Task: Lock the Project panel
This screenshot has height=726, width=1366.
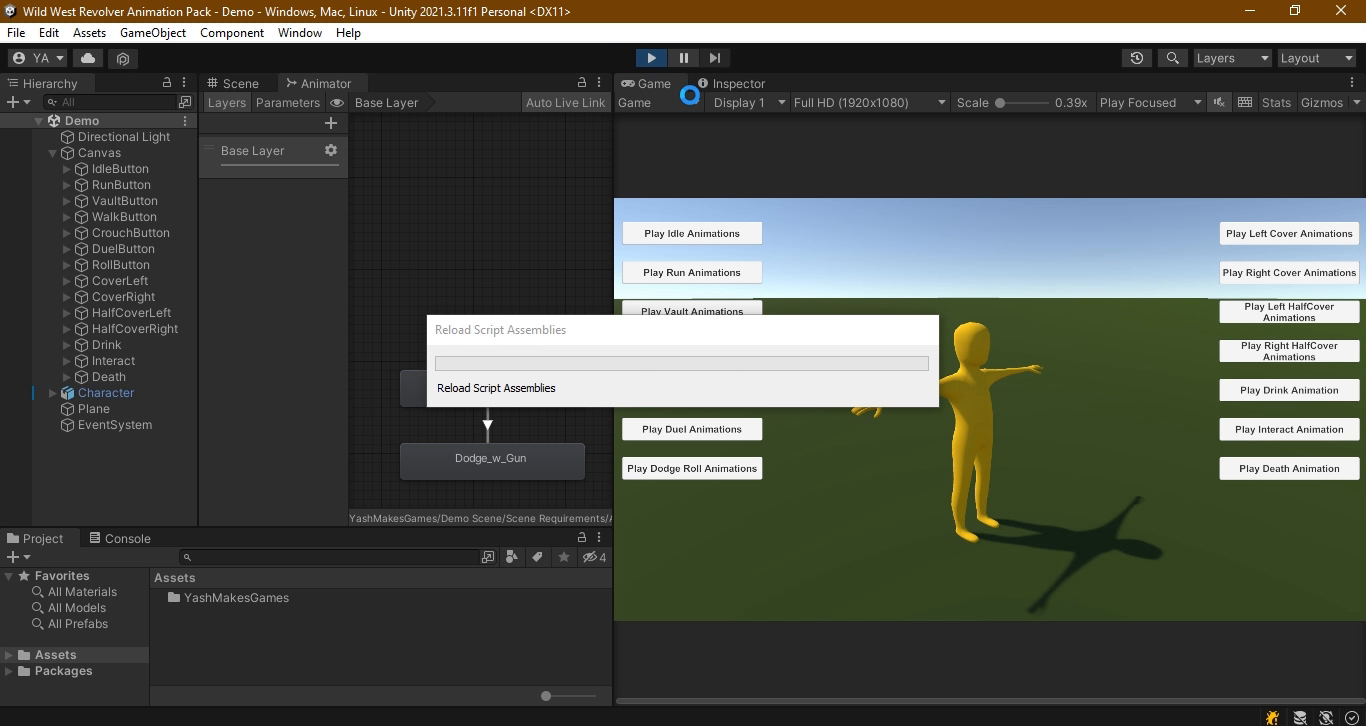Action: pos(582,538)
